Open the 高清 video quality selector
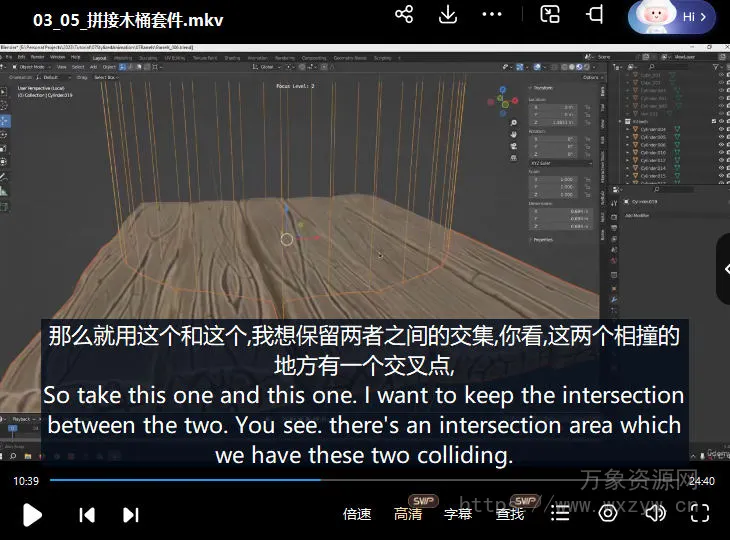Image resolution: width=730 pixels, height=540 pixels. (408, 514)
